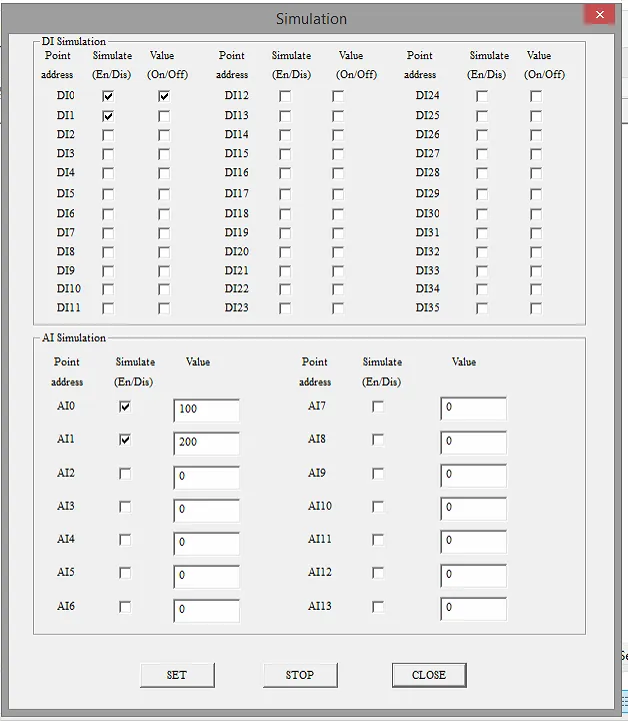
Task: Check DI12 Value On/Off box
Action: 338,96
